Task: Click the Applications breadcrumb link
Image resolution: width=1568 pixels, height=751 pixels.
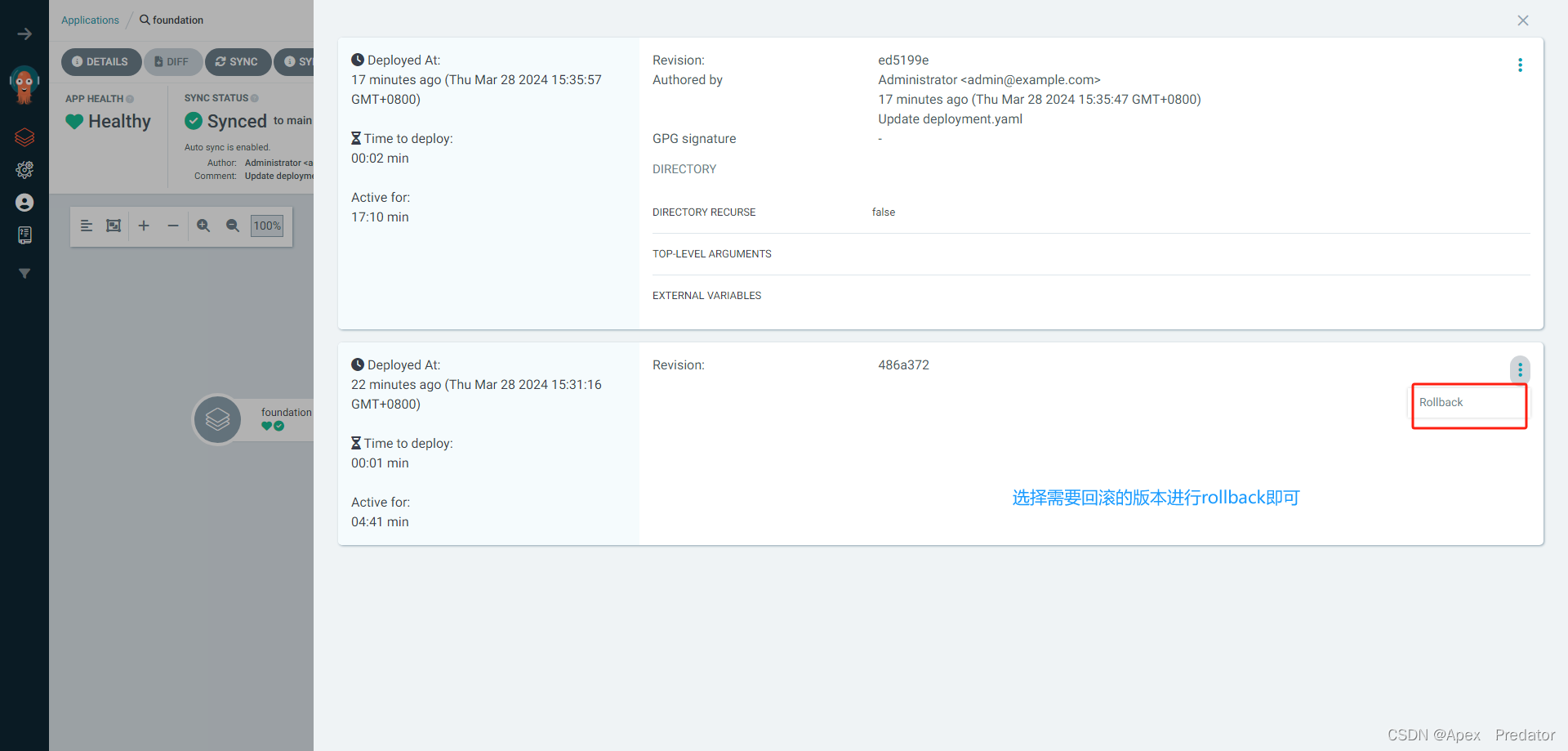Action: 90,20
